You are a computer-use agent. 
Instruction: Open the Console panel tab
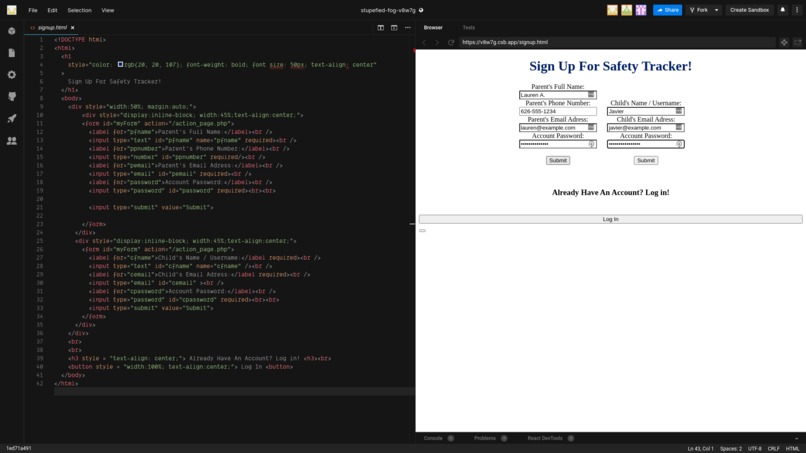pos(433,439)
